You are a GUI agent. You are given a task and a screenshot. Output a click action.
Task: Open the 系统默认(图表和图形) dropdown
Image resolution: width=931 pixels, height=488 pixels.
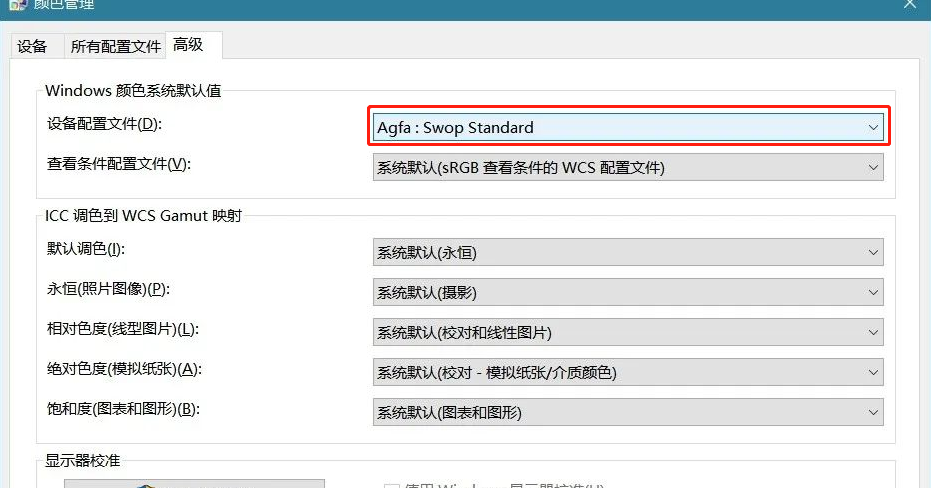627,411
